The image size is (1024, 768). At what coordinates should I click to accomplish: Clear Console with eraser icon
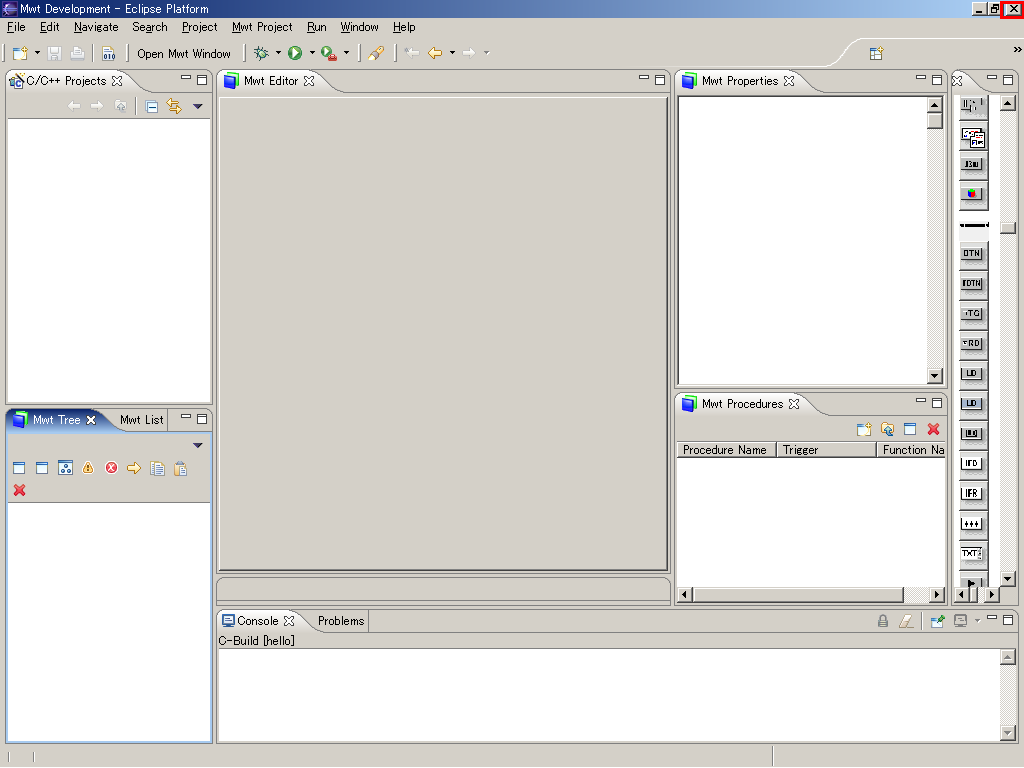click(906, 621)
